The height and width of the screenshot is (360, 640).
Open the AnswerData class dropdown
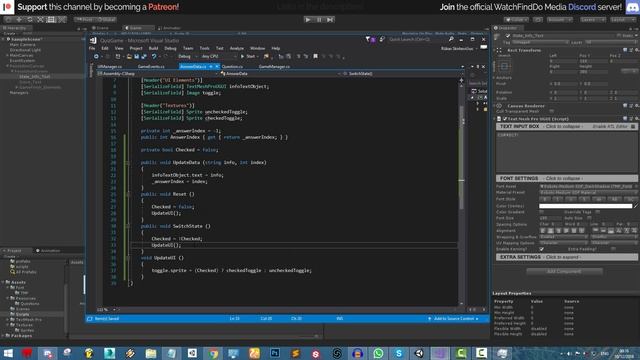click(x=280, y=73)
